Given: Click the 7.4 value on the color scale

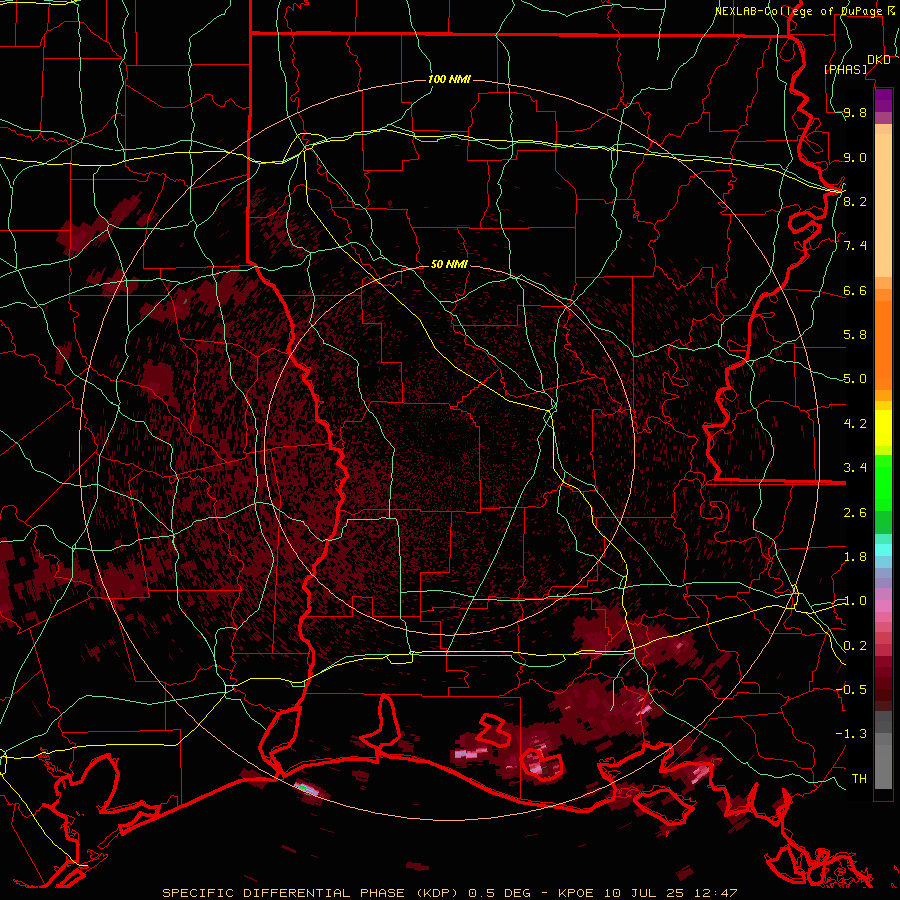Looking at the screenshot, I should [855, 246].
